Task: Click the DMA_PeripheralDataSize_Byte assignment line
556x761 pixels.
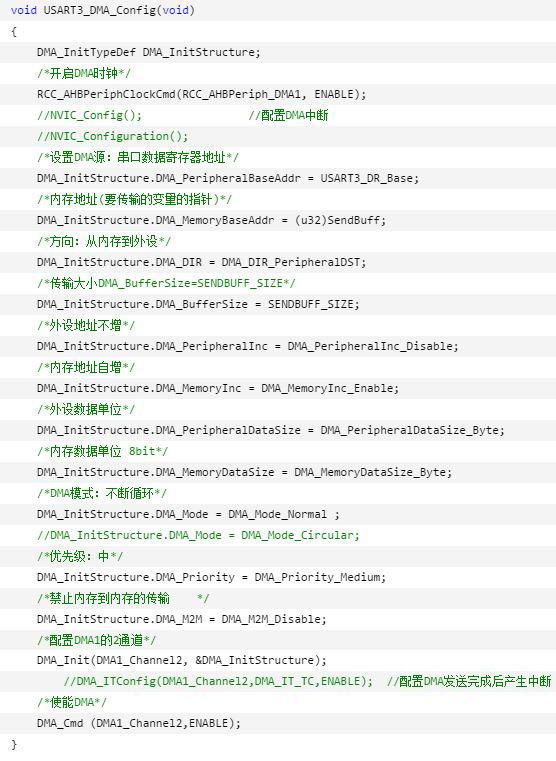Action: point(271,430)
